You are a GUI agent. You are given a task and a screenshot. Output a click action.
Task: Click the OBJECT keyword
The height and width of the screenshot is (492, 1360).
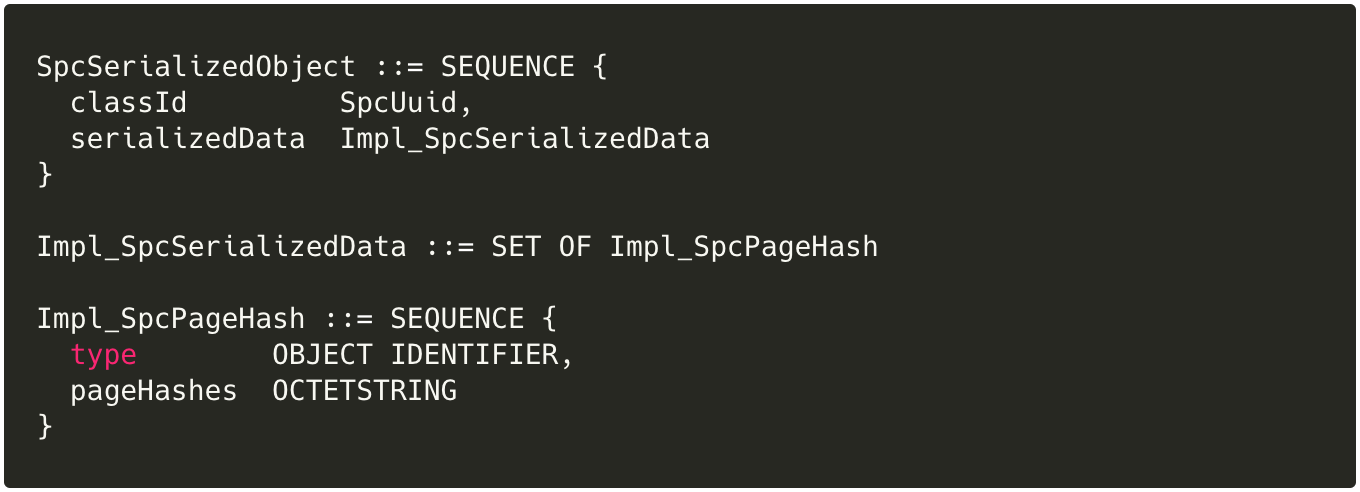pos(322,355)
